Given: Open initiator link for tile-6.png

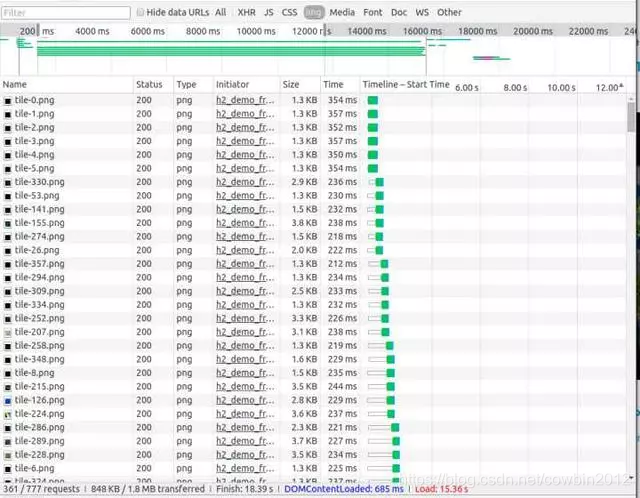Looking at the screenshot, I should click(245, 468).
